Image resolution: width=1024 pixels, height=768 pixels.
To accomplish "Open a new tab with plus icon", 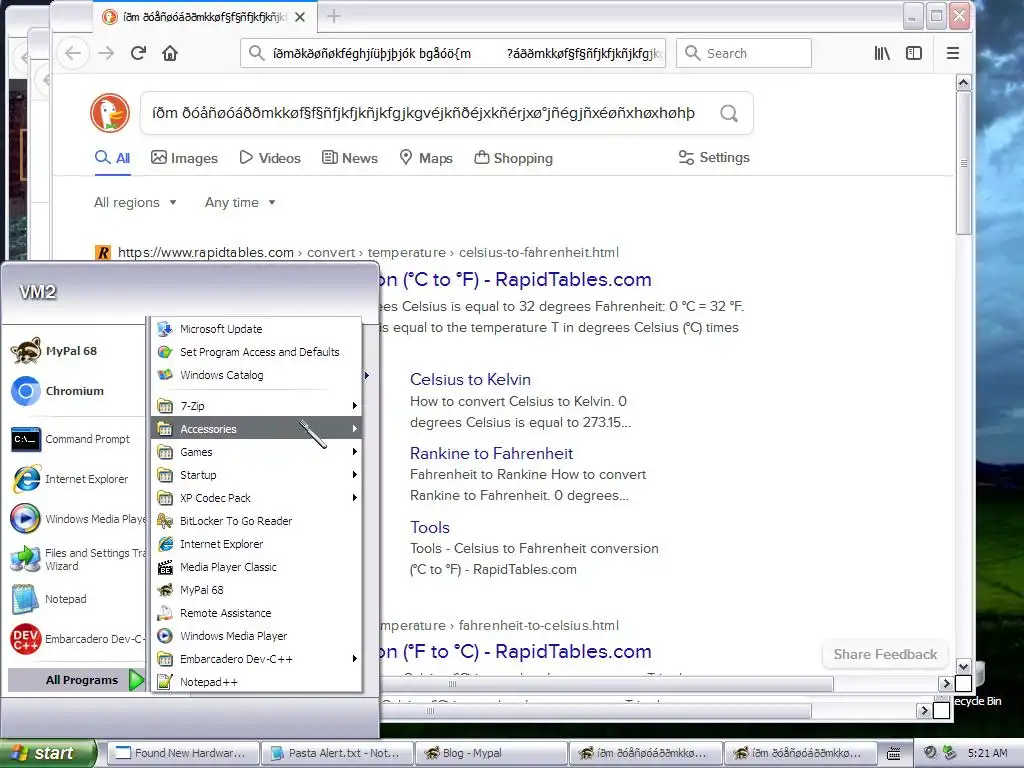I will tap(334, 16).
